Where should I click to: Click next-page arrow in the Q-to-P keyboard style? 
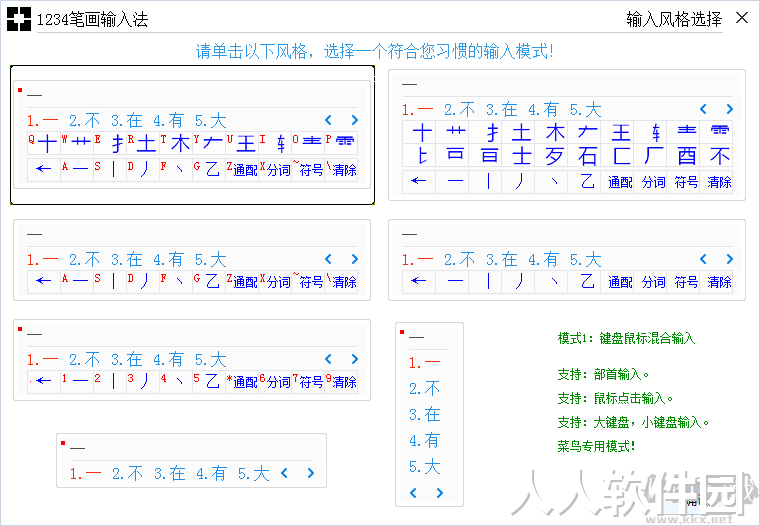point(355,120)
